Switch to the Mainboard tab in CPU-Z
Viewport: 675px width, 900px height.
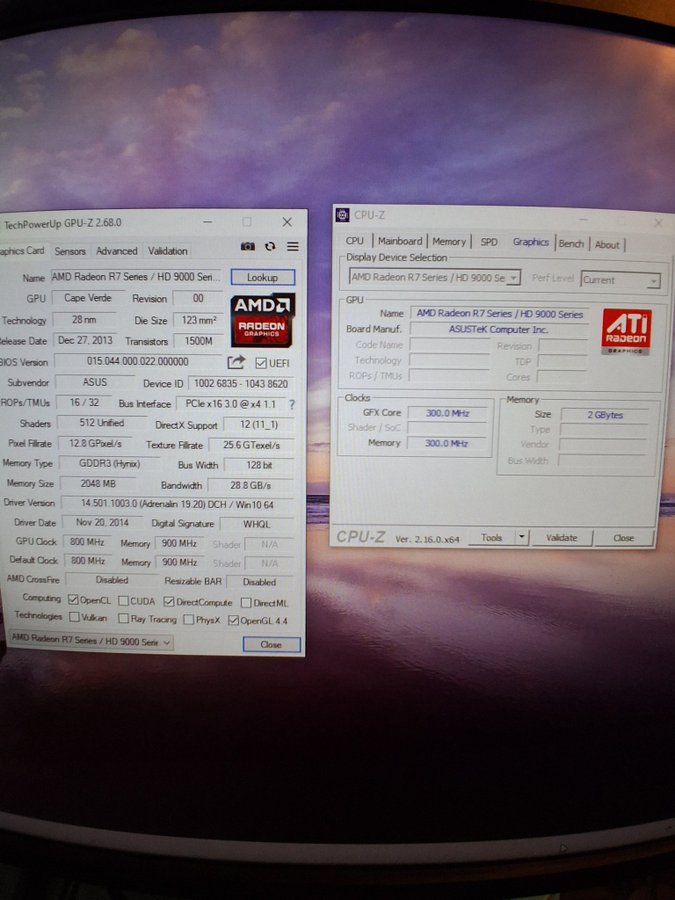[399, 241]
